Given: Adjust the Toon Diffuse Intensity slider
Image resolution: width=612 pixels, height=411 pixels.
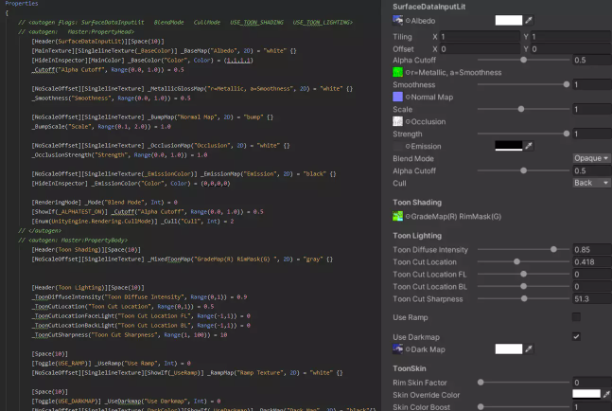Looking at the screenshot, I should point(523,249).
